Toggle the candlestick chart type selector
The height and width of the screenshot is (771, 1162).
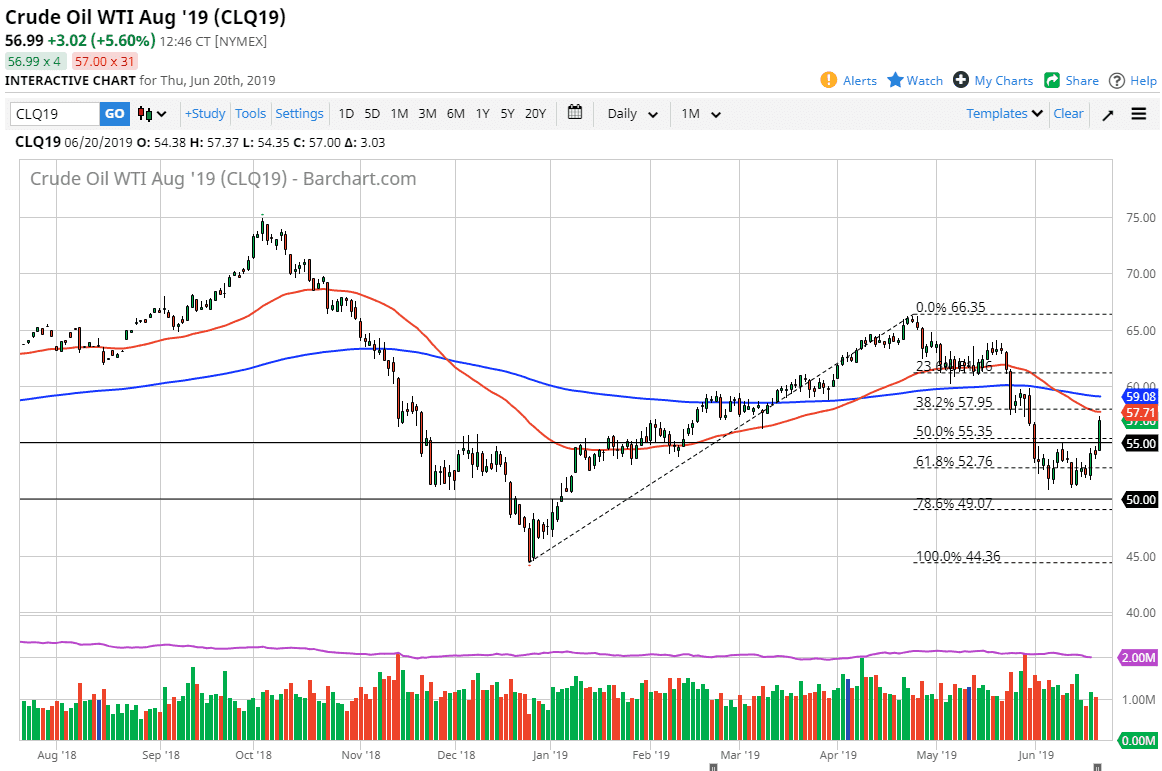click(147, 114)
